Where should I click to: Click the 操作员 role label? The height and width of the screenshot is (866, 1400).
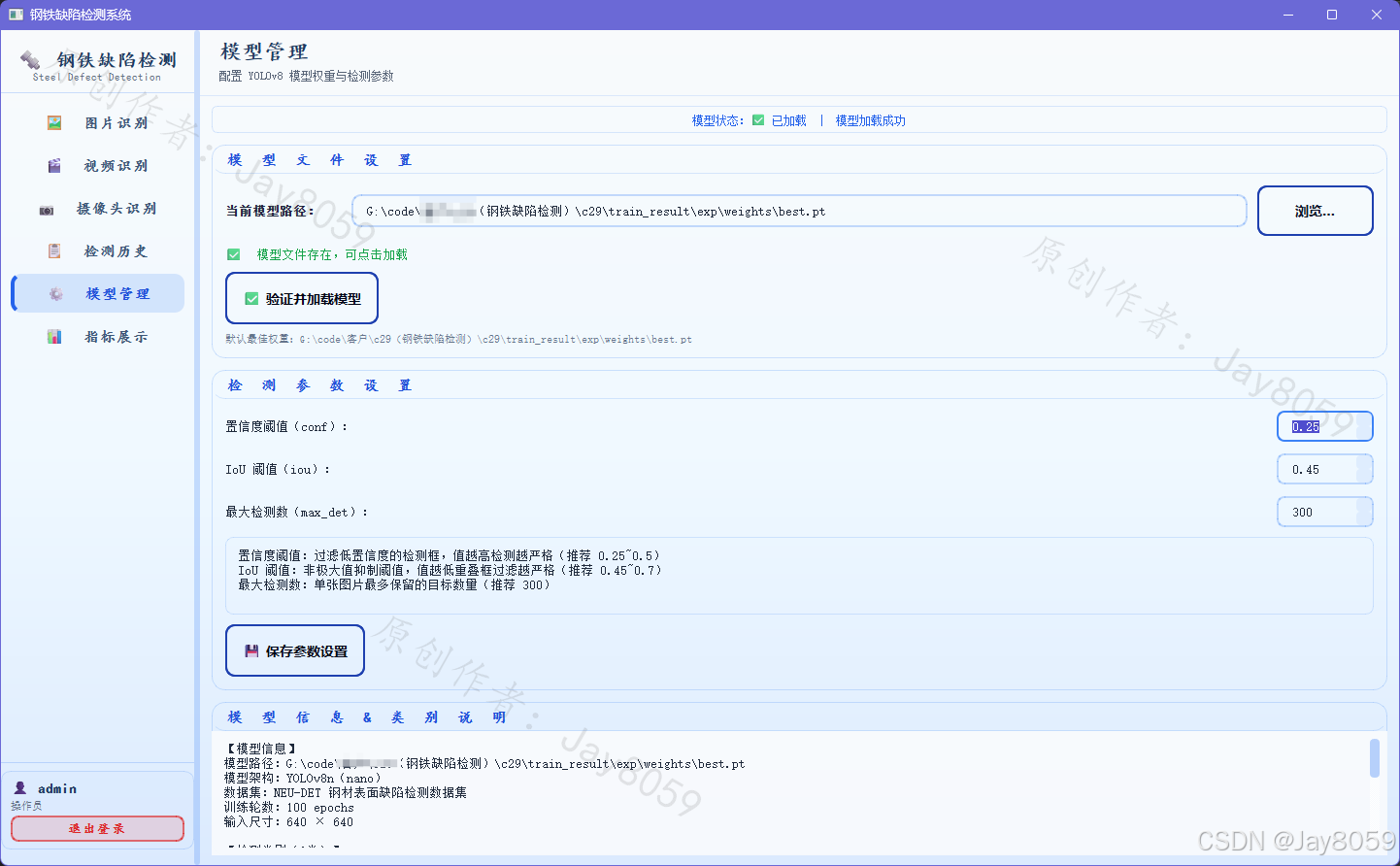(26, 806)
